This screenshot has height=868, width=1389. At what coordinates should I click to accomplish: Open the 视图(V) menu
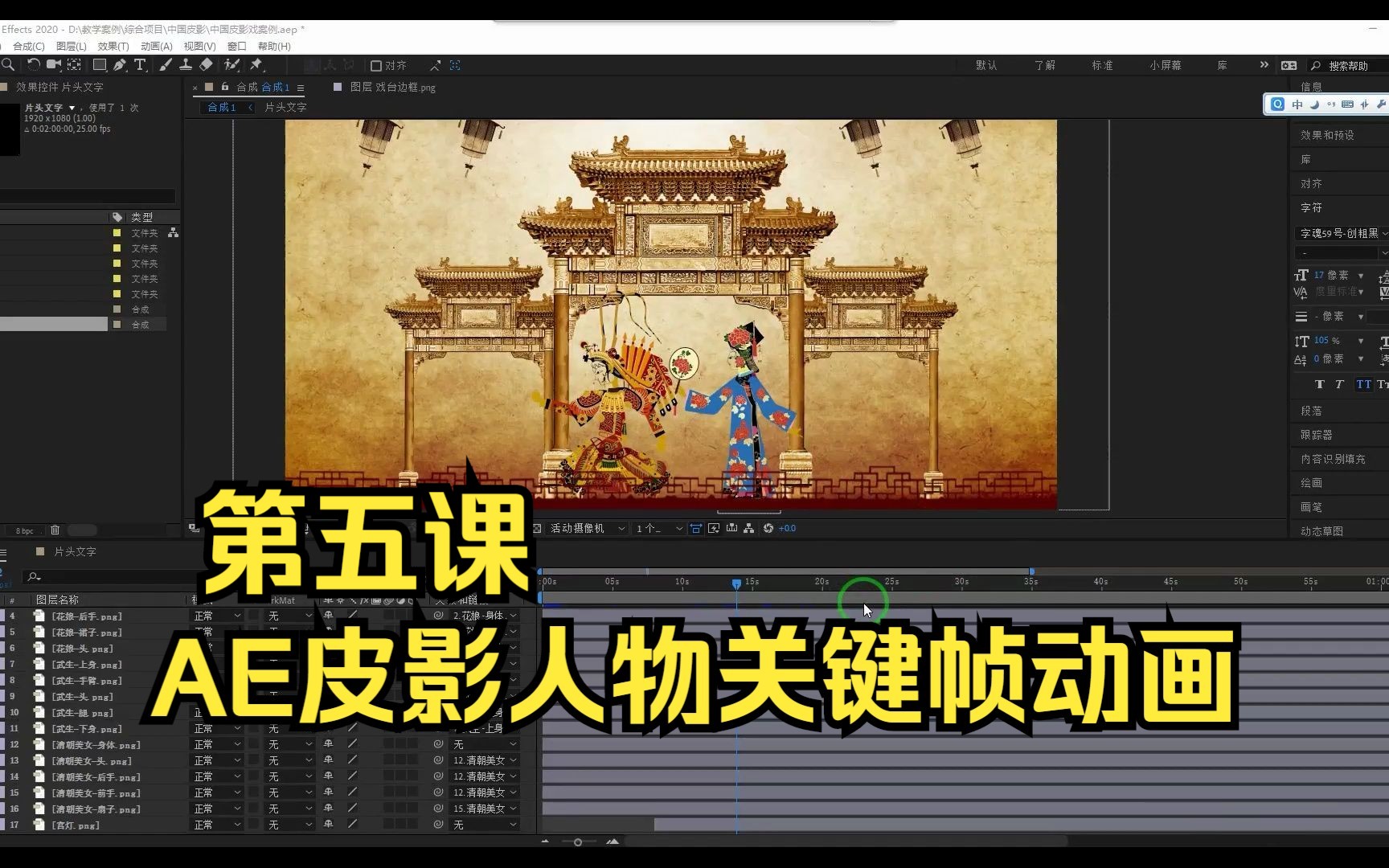tap(199, 47)
